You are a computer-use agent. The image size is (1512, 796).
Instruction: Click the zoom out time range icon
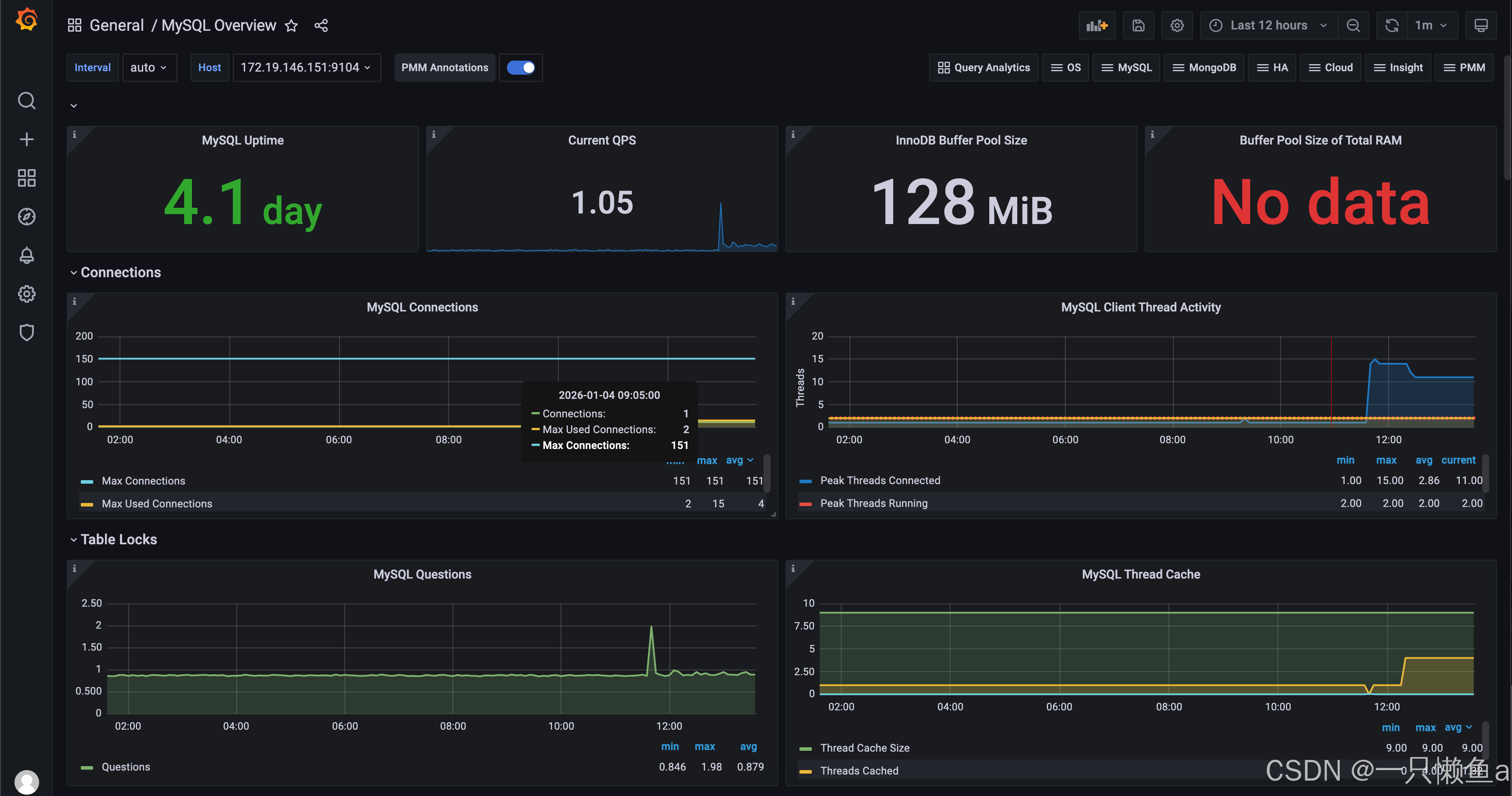(x=1353, y=25)
